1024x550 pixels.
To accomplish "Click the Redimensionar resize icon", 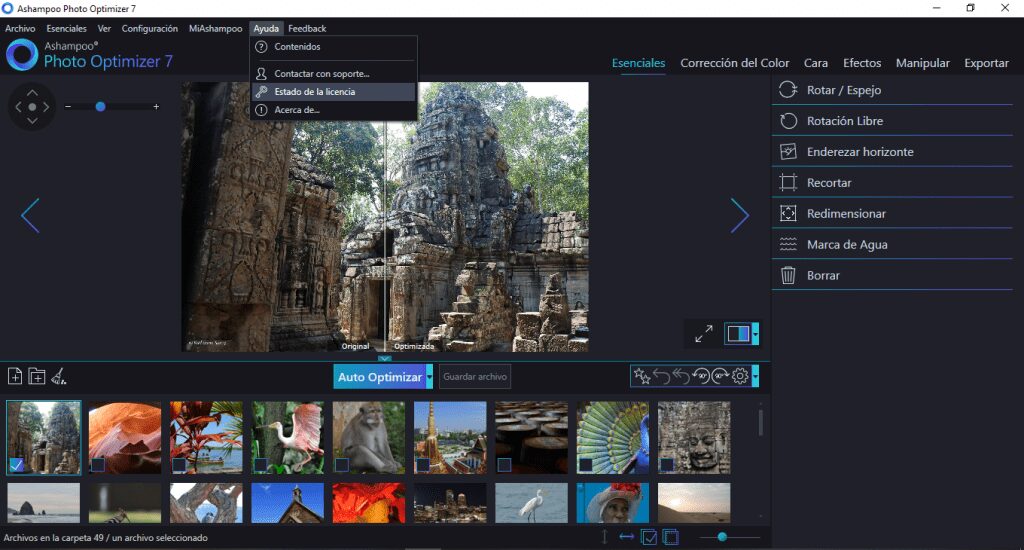I will pyautogui.click(x=788, y=213).
